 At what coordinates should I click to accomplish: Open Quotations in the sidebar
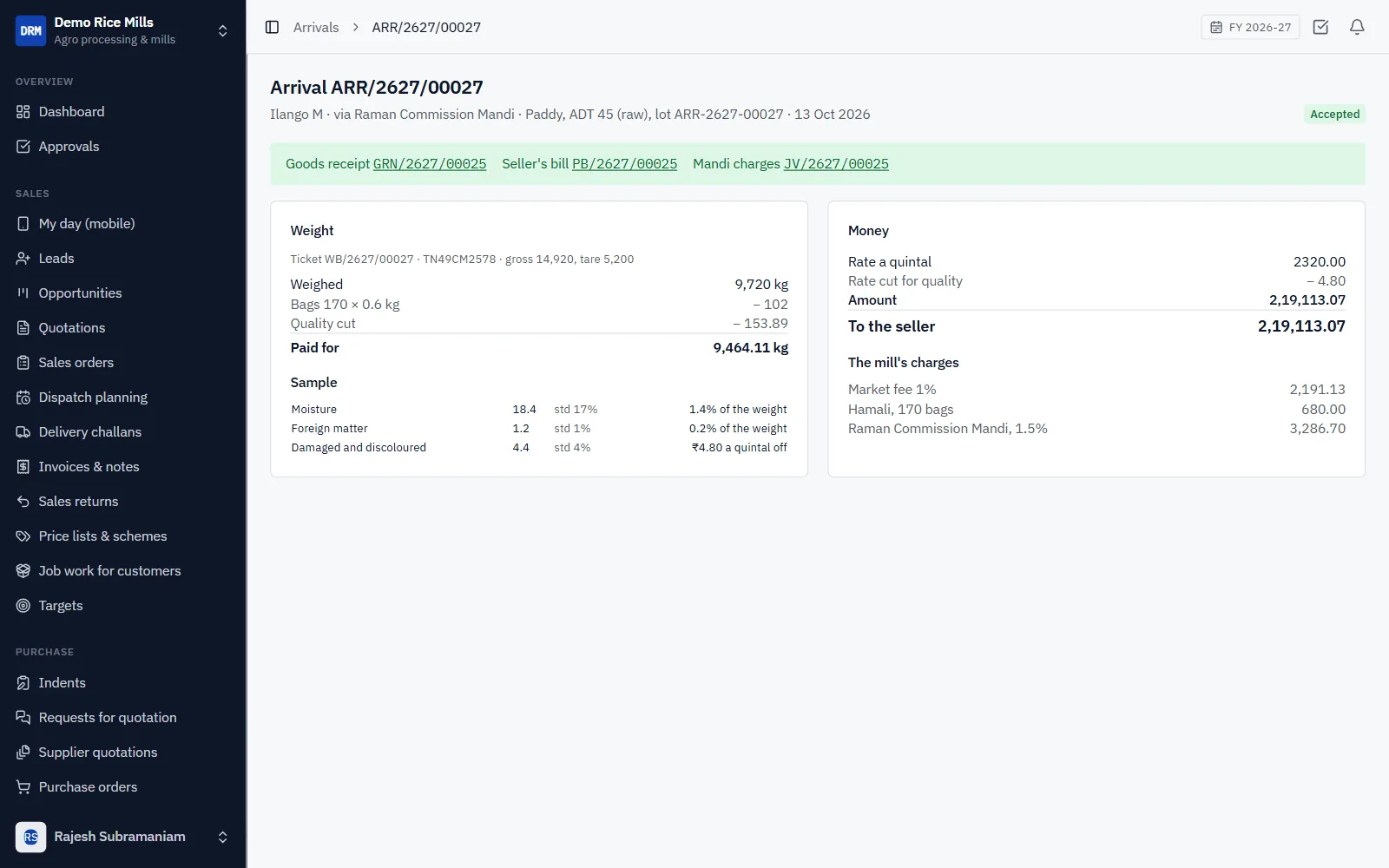122,328
